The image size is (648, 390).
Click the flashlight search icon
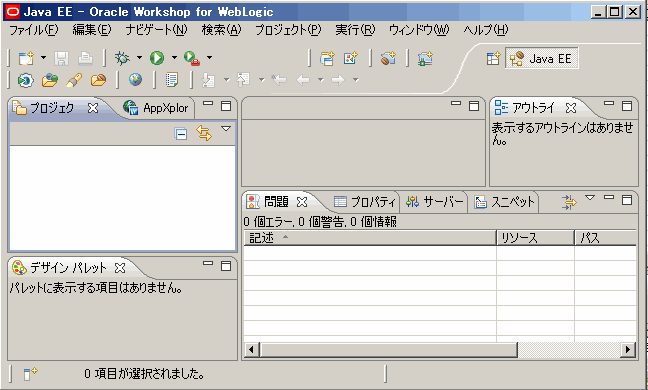[74, 80]
